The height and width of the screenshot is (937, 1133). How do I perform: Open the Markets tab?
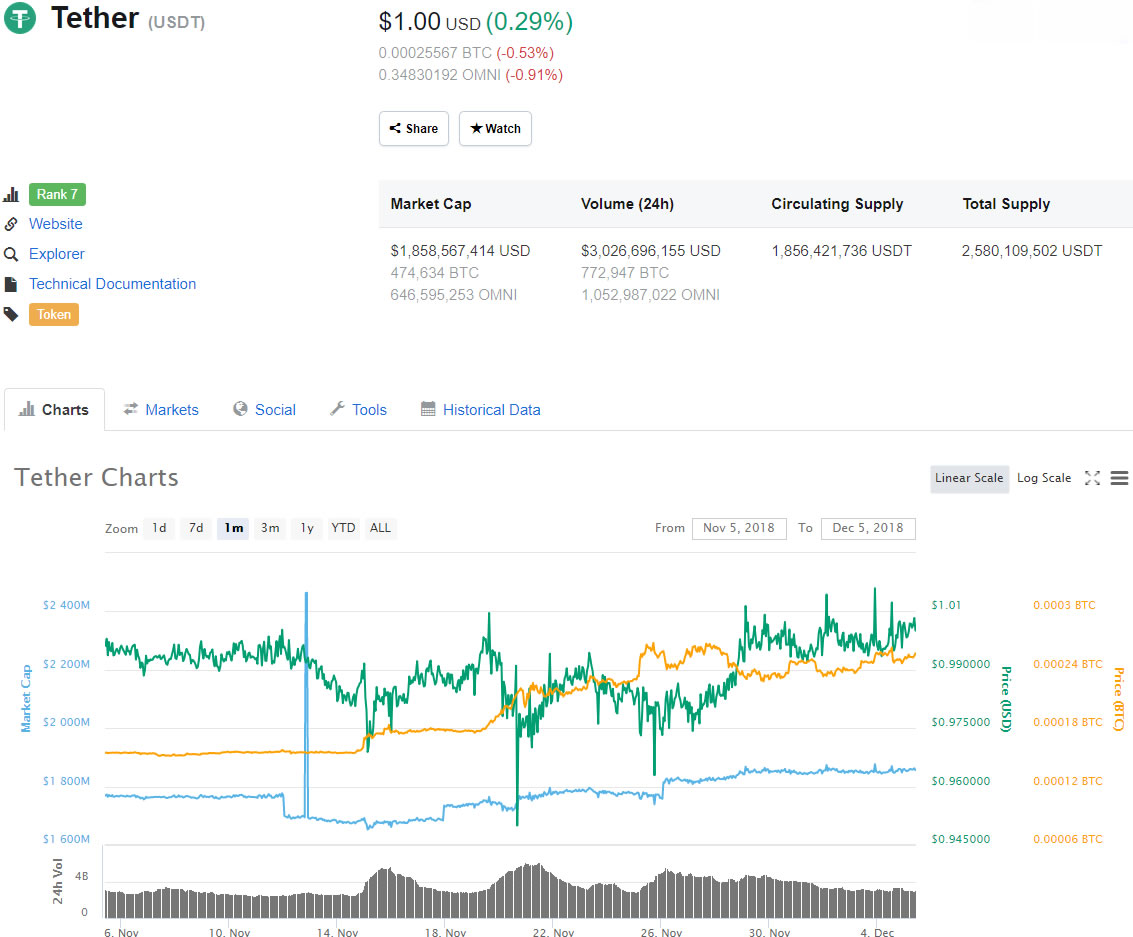tap(161, 410)
